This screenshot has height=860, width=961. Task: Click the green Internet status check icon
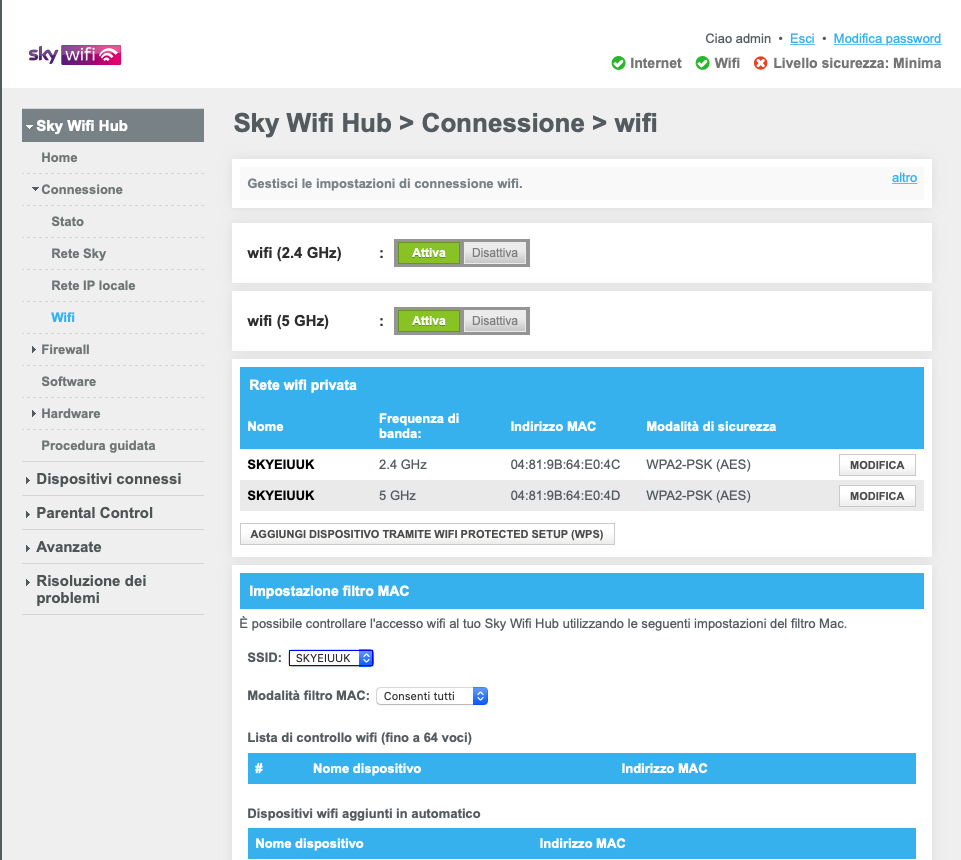(x=619, y=64)
